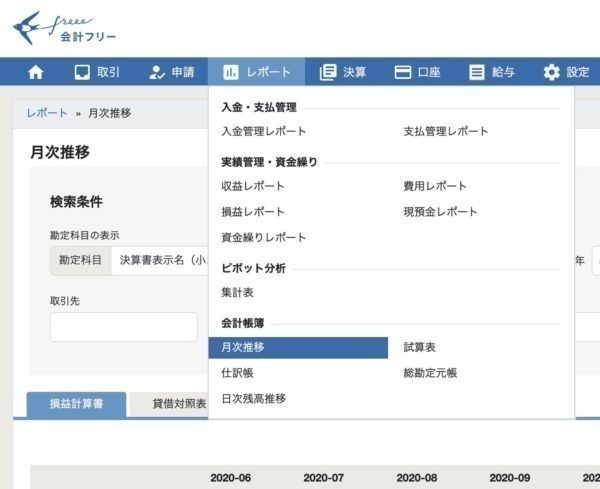
Task: Select 月次推移 in the report menu
Action: 243,347
